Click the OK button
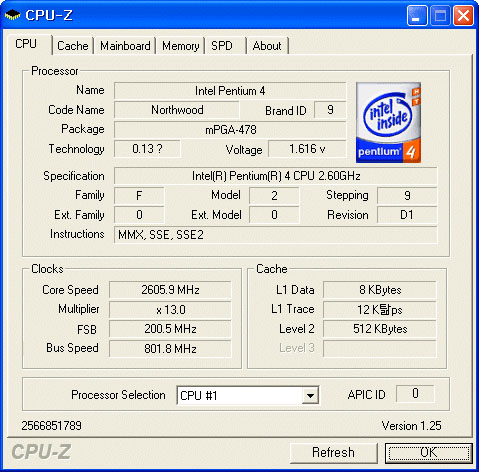This screenshot has width=479, height=472. (x=429, y=452)
